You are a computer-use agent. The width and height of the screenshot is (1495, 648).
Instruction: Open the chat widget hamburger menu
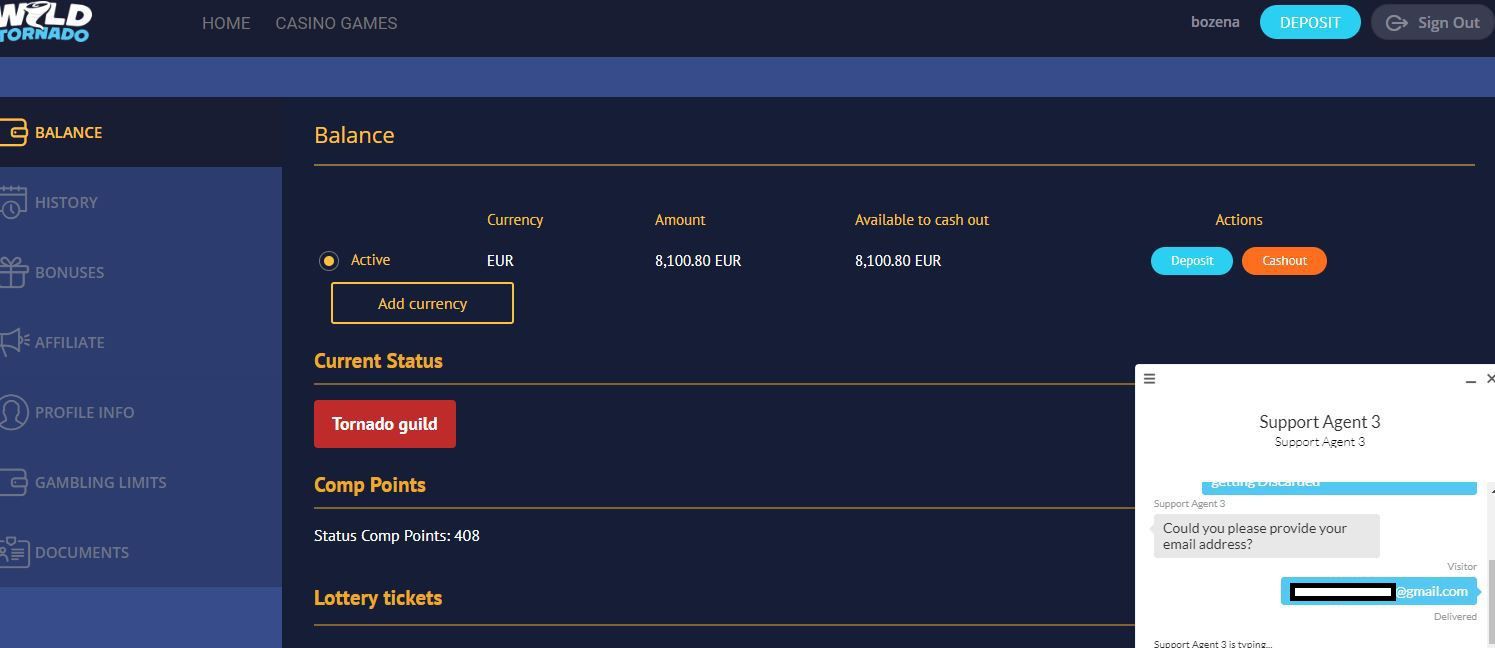pos(1149,378)
